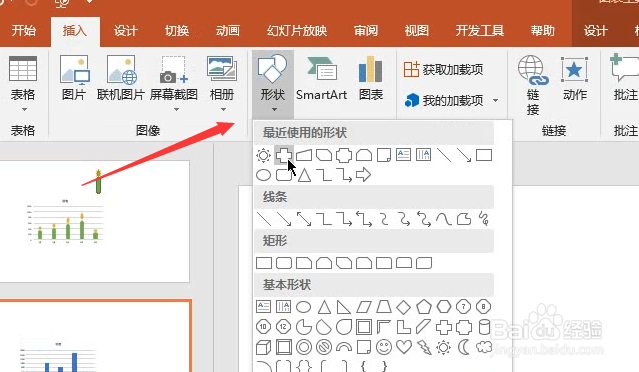639x372 pixels.
Task: Select the donut ring shape
Action: [x=304, y=347]
